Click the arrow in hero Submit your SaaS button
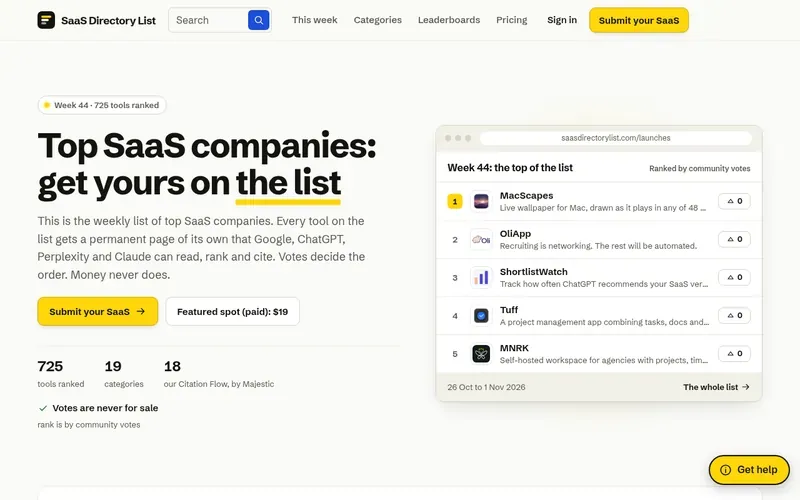The width and height of the screenshot is (800, 500). point(141,311)
